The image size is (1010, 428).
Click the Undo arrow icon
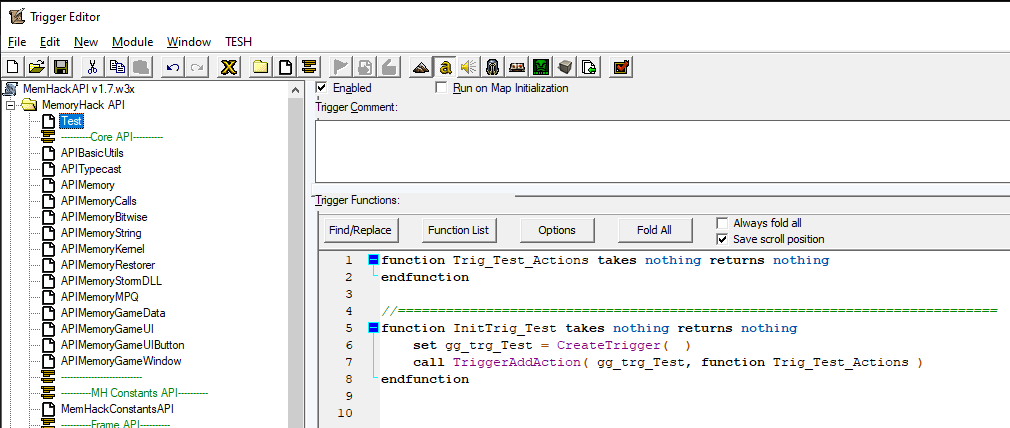click(x=172, y=67)
